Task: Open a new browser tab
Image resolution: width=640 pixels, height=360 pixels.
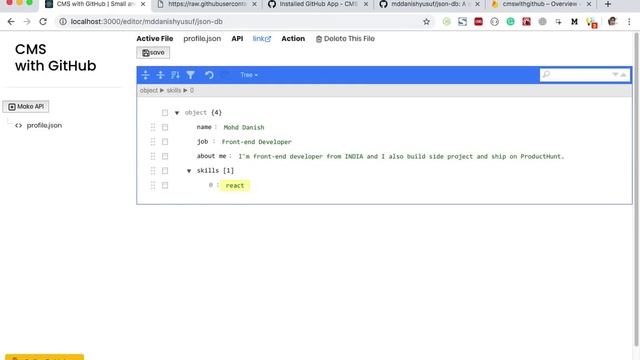Action: [x=608, y=4]
